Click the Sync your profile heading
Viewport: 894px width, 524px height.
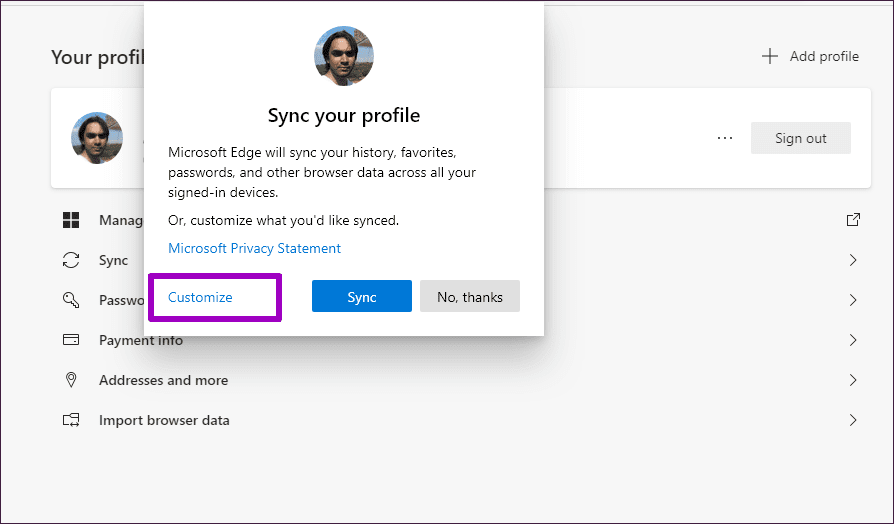pyautogui.click(x=344, y=115)
